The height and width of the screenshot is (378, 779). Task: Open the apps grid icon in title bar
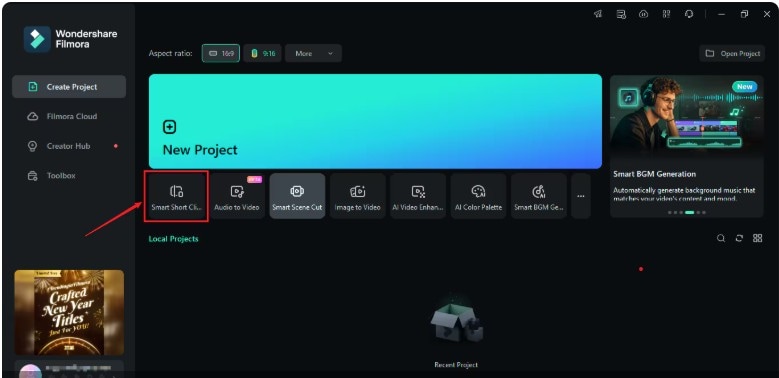[x=666, y=14]
